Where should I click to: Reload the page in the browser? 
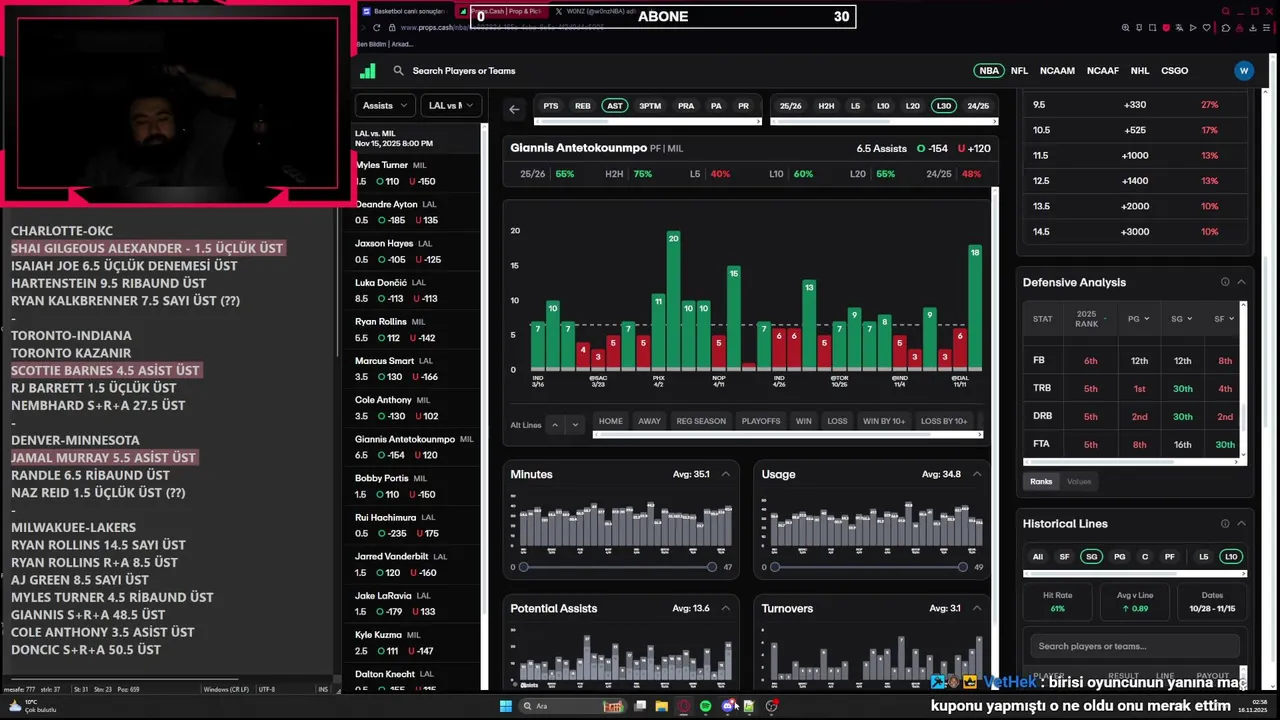click(x=377, y=28)
